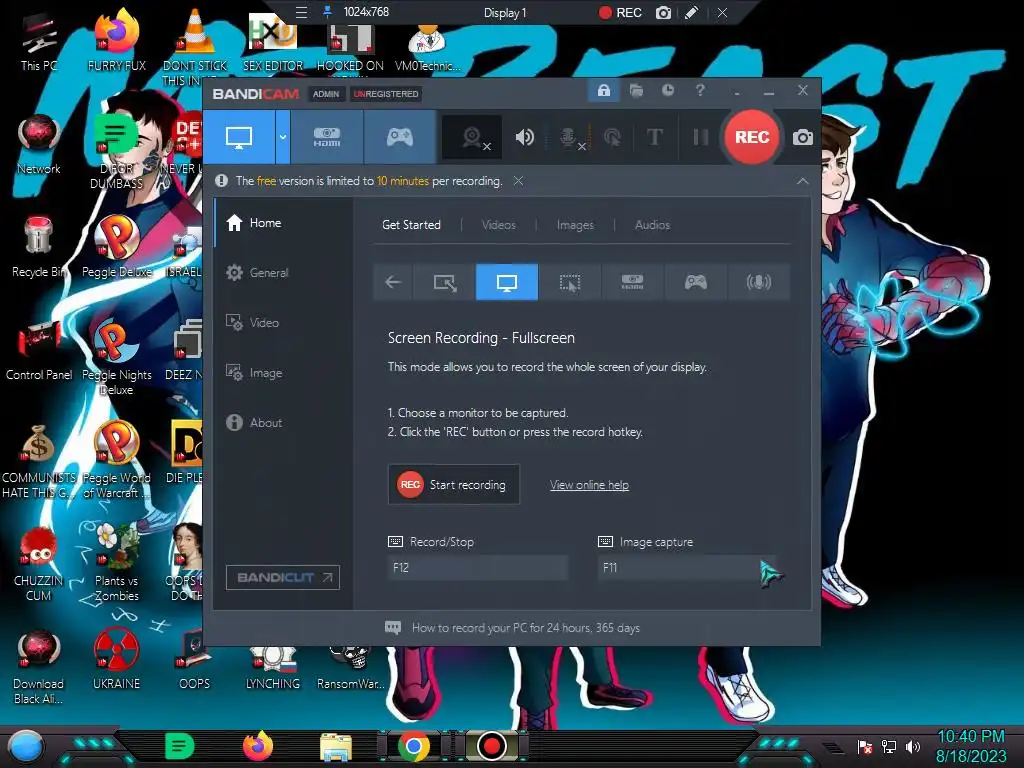This screenshot has height=768, width=1024.
Task: Click the volume icon in system tray
Action: pos(913,746)
